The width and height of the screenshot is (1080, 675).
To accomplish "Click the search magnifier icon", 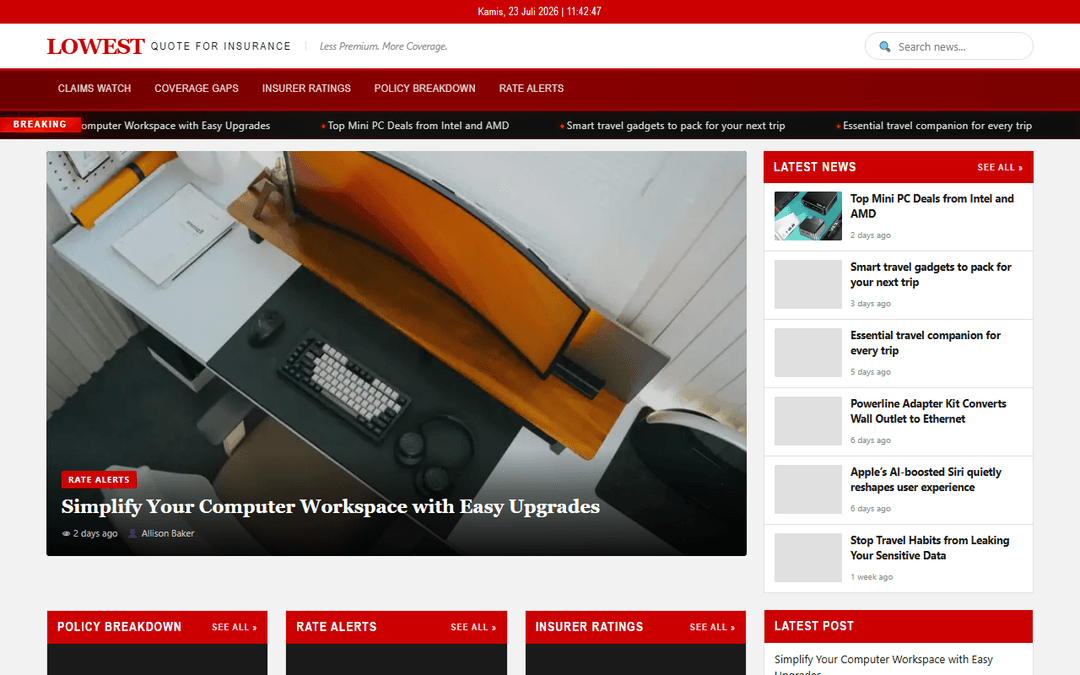I will 884,47.
